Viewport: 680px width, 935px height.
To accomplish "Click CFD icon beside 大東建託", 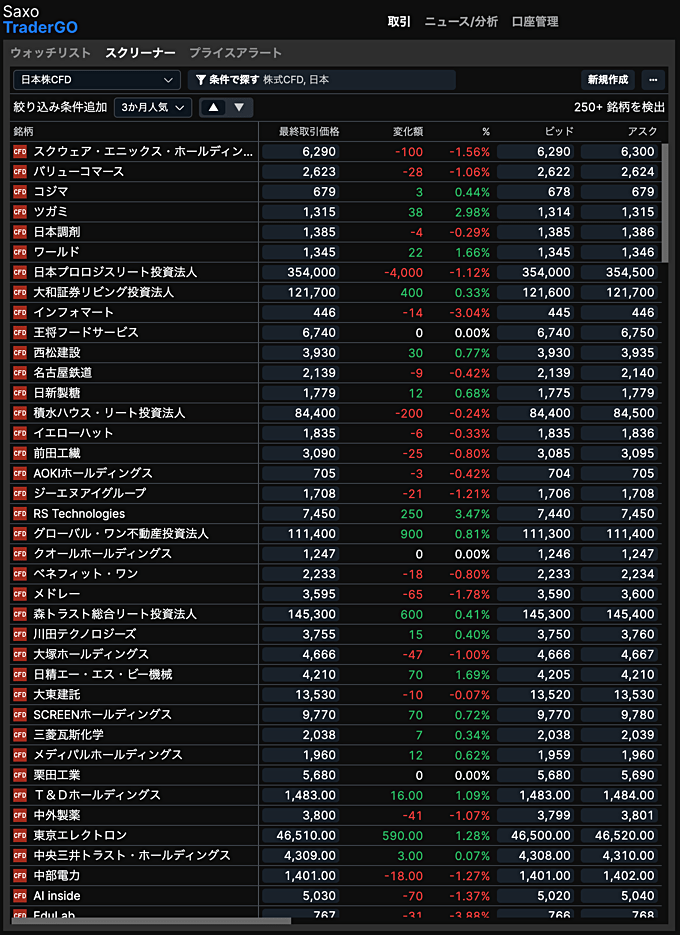I will 20,695.
